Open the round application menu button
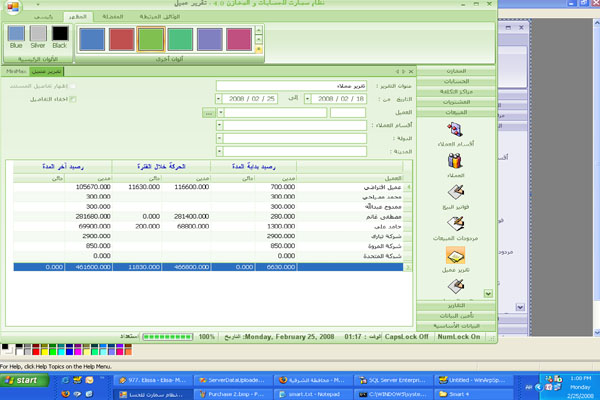Viewport: 600px width, 400px height. pos(13,6)
